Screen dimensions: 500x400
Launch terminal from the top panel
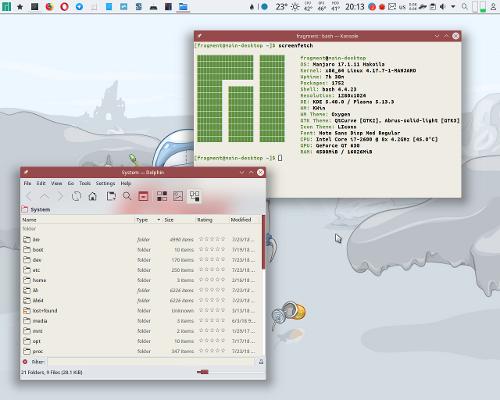click(35, 6)
